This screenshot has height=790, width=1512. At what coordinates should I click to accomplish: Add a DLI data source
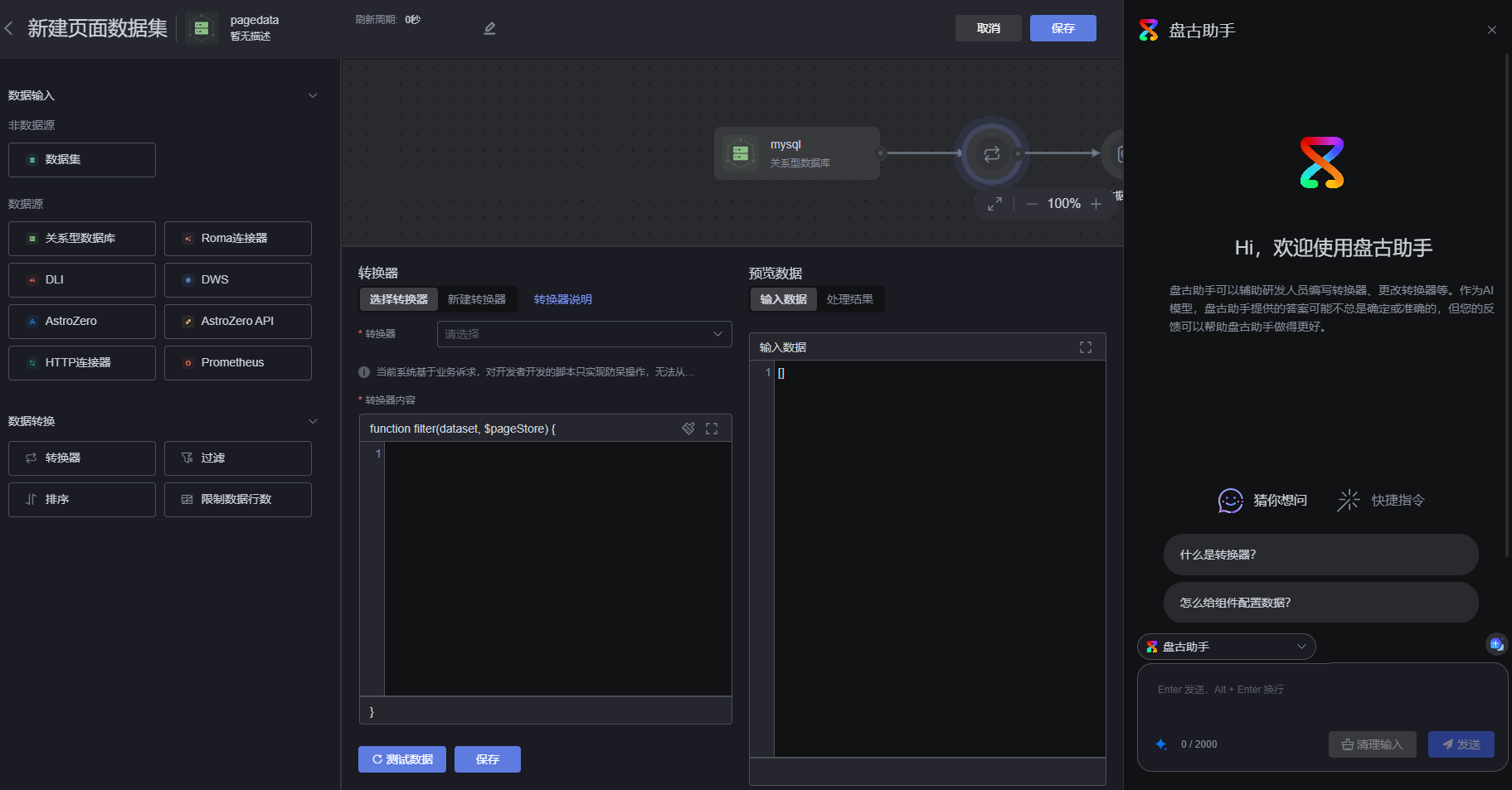pyautogui.click(x=82, y=280)
